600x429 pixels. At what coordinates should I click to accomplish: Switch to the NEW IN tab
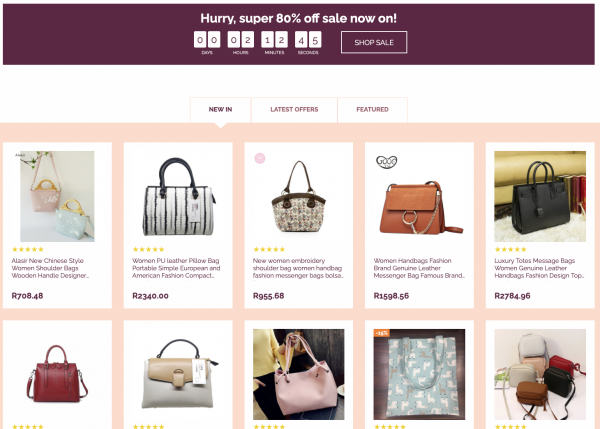click(220, 110)
